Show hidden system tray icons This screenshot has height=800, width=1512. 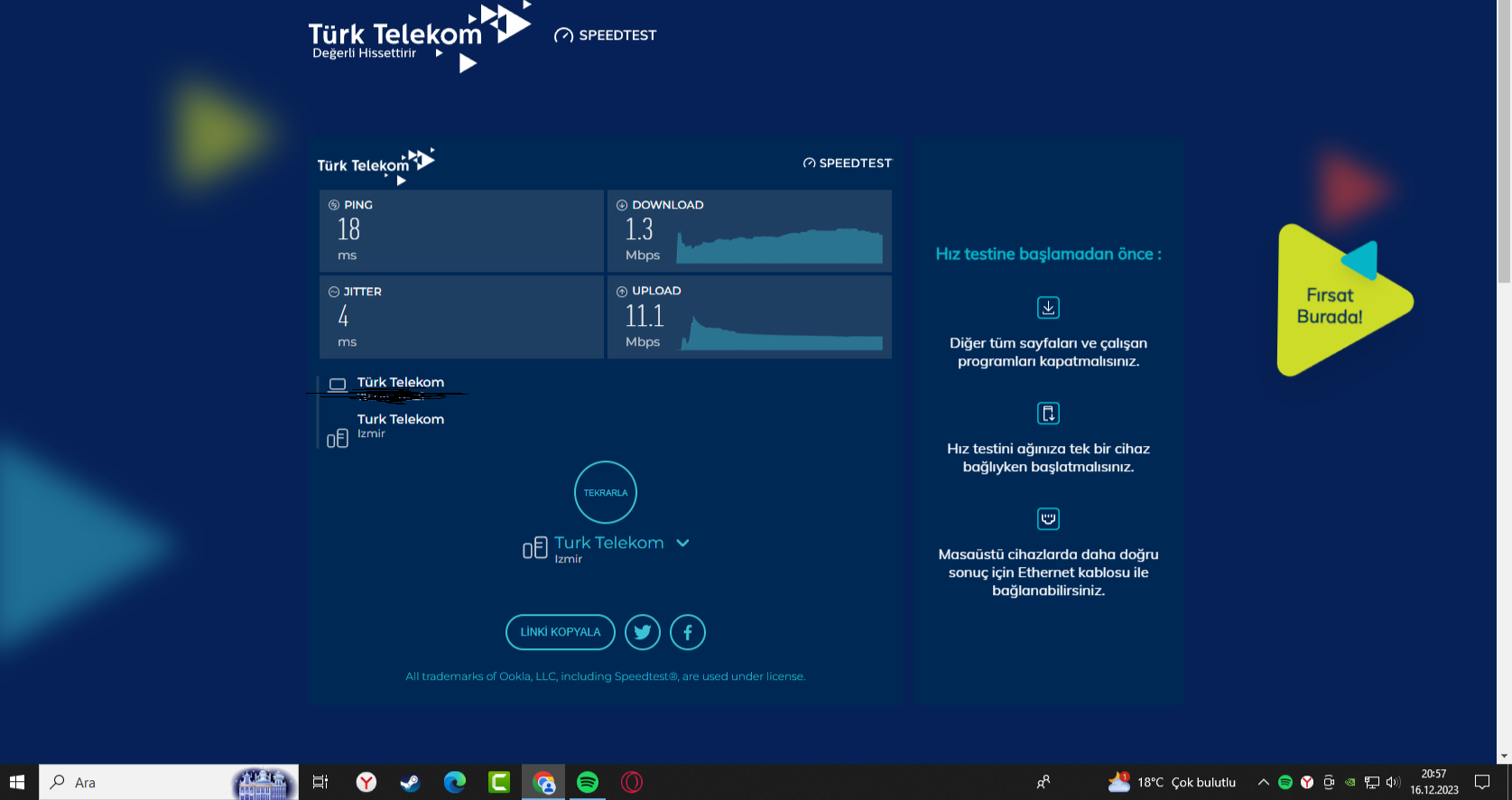point(1264,782)
